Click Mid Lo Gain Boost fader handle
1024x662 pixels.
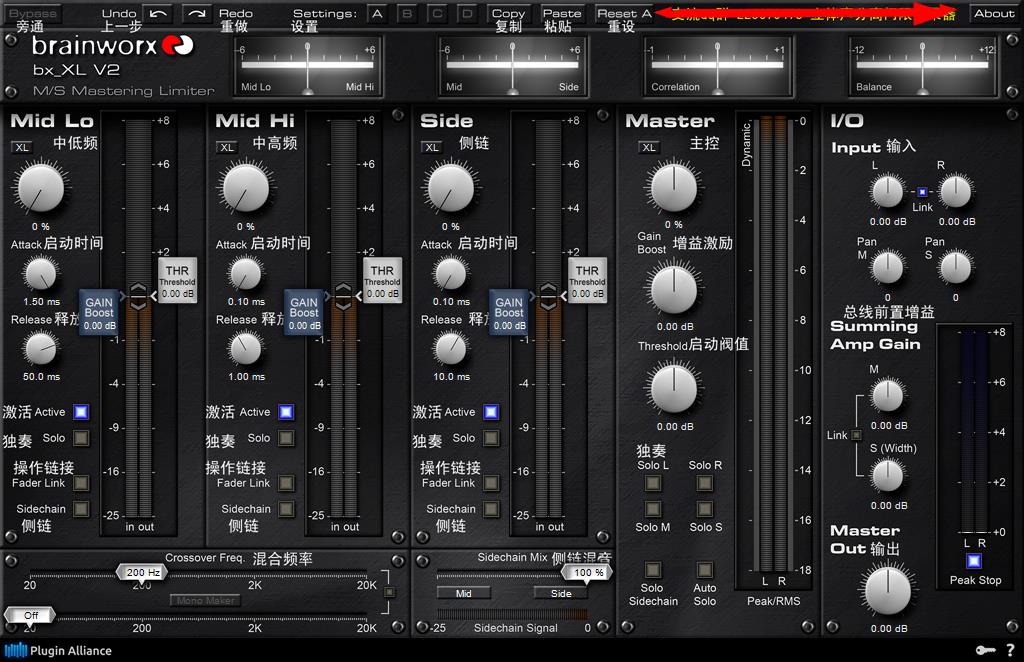[99, 312]
